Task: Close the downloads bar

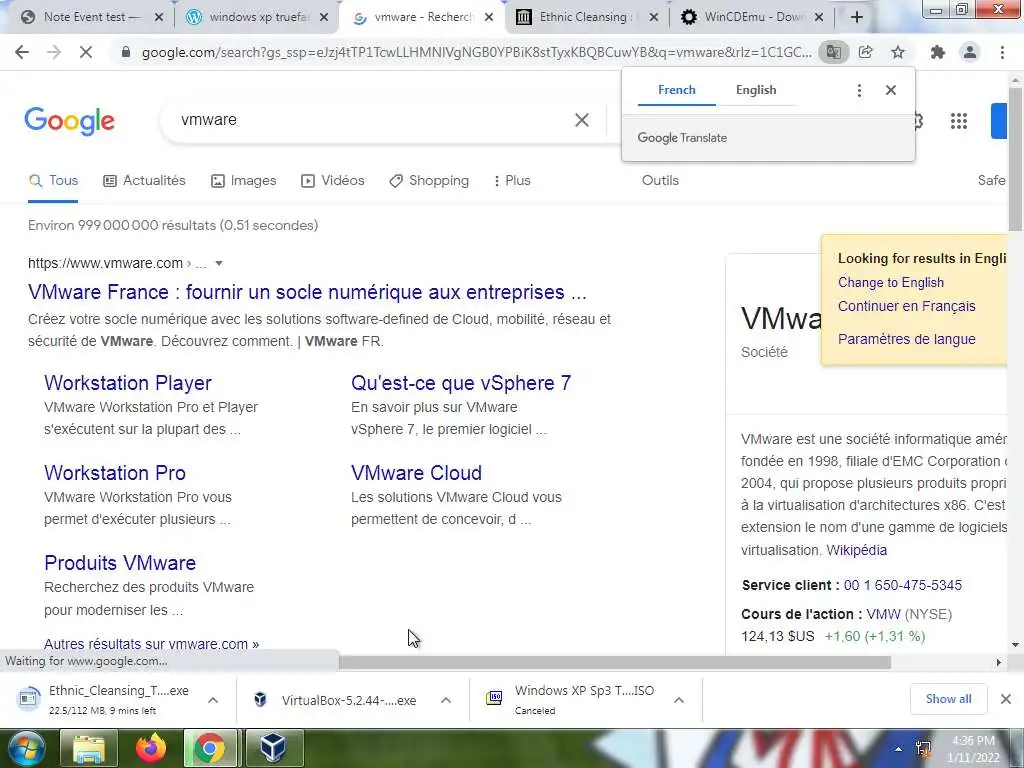Action: tap(1006, 699)
